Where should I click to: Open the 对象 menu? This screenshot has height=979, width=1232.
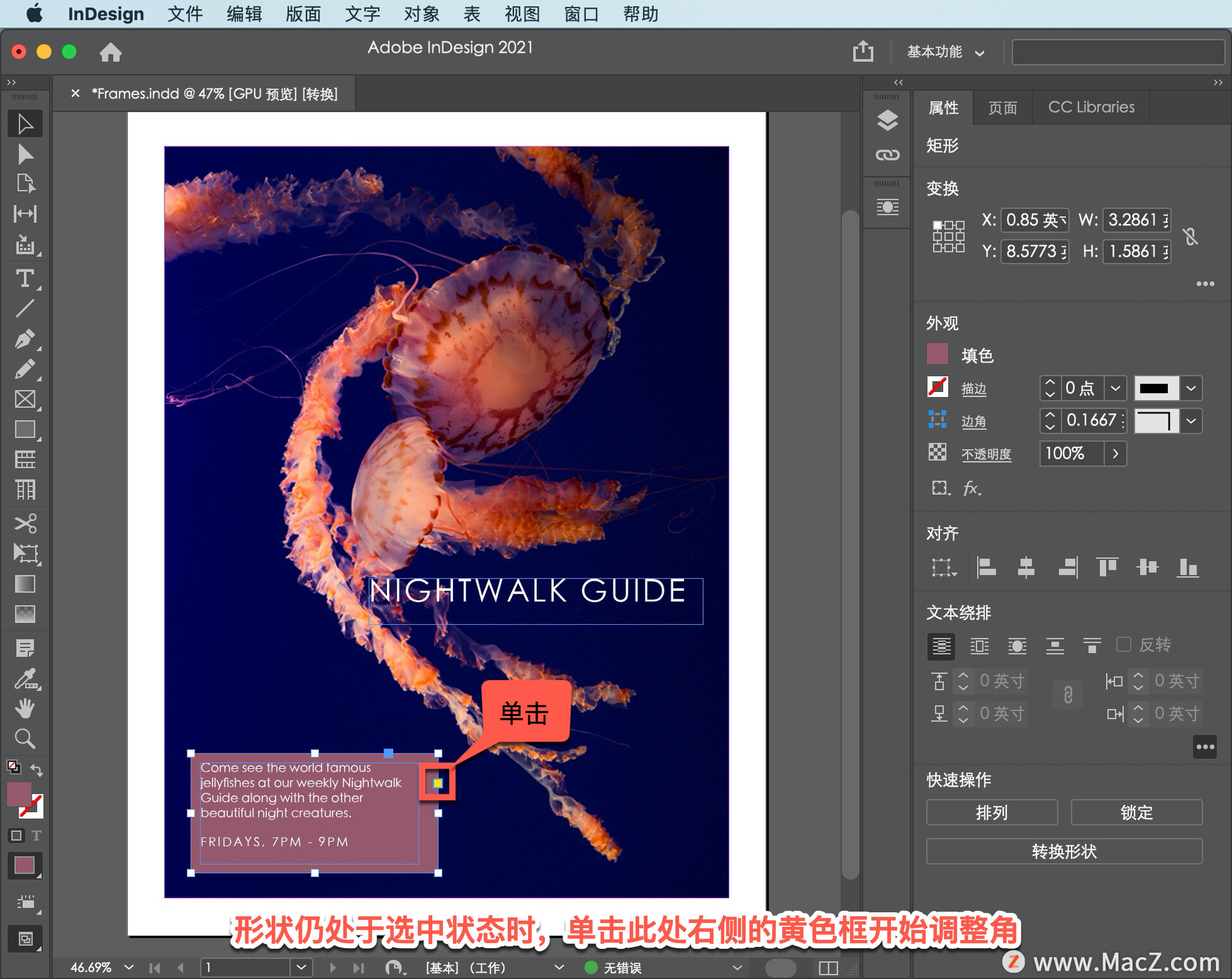422,14
